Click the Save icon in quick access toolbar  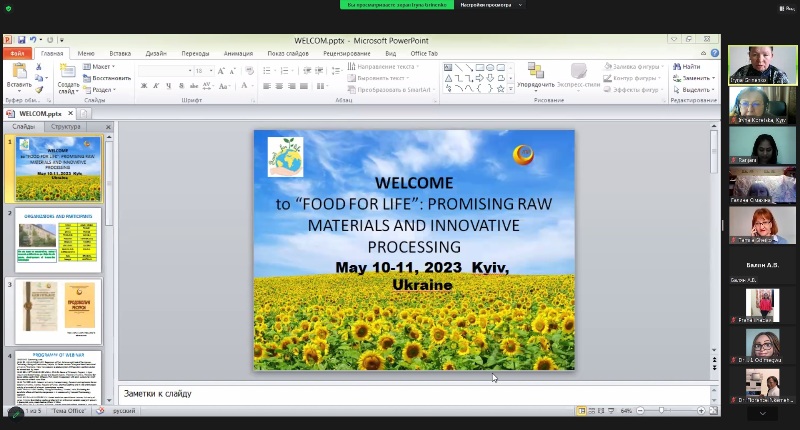21,40
